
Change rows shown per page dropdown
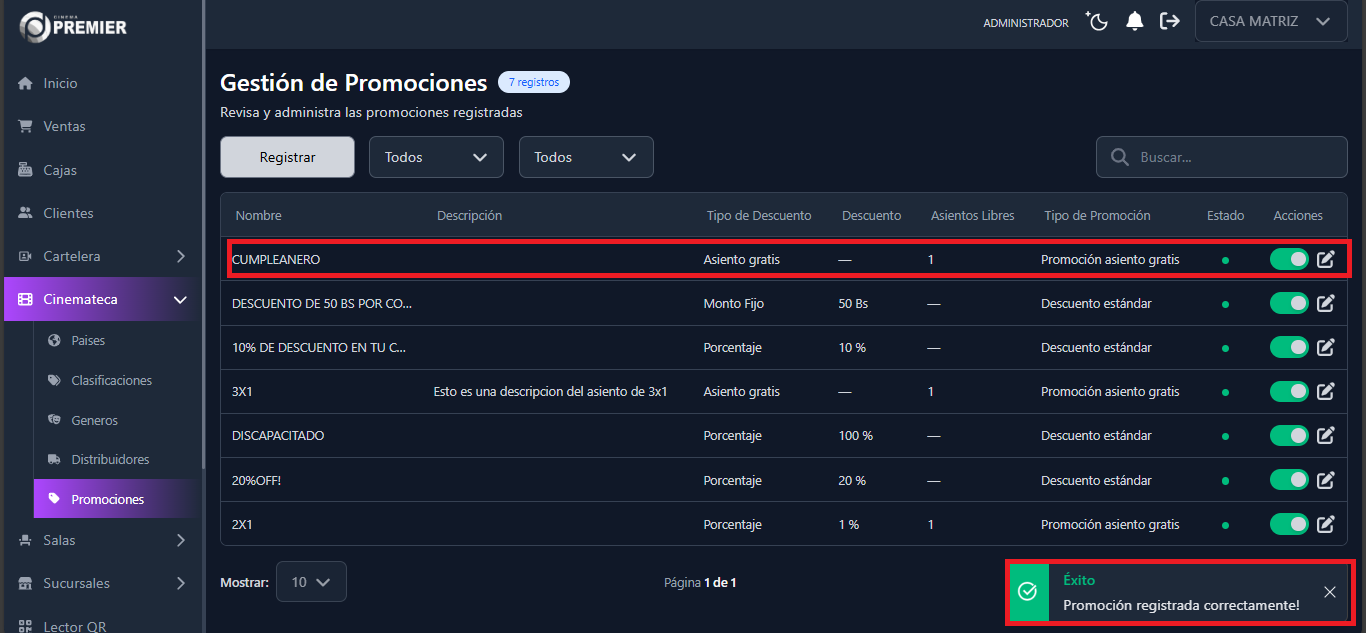point(311,582)
